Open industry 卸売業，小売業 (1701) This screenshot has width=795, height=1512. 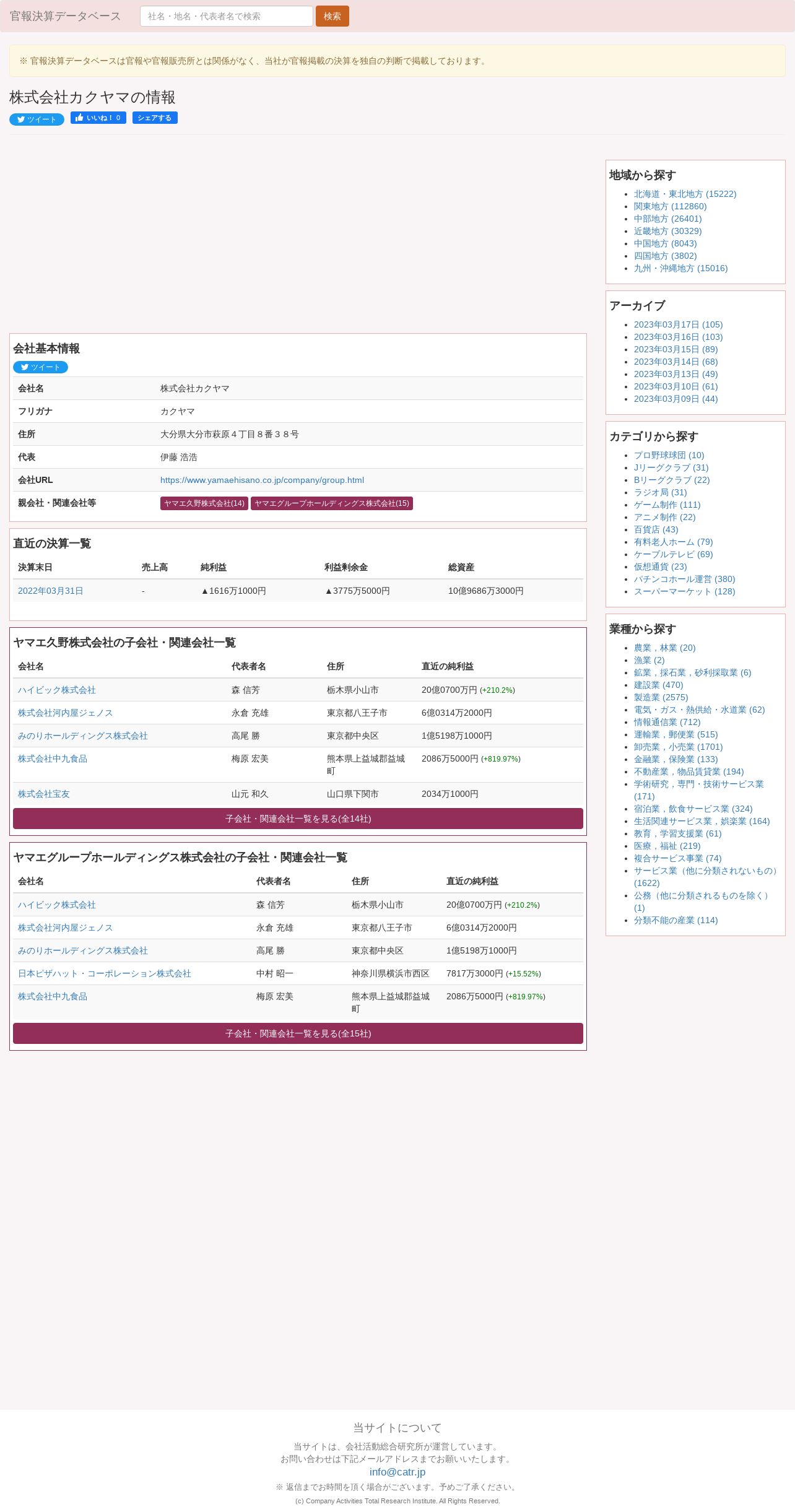click(678, 747)
